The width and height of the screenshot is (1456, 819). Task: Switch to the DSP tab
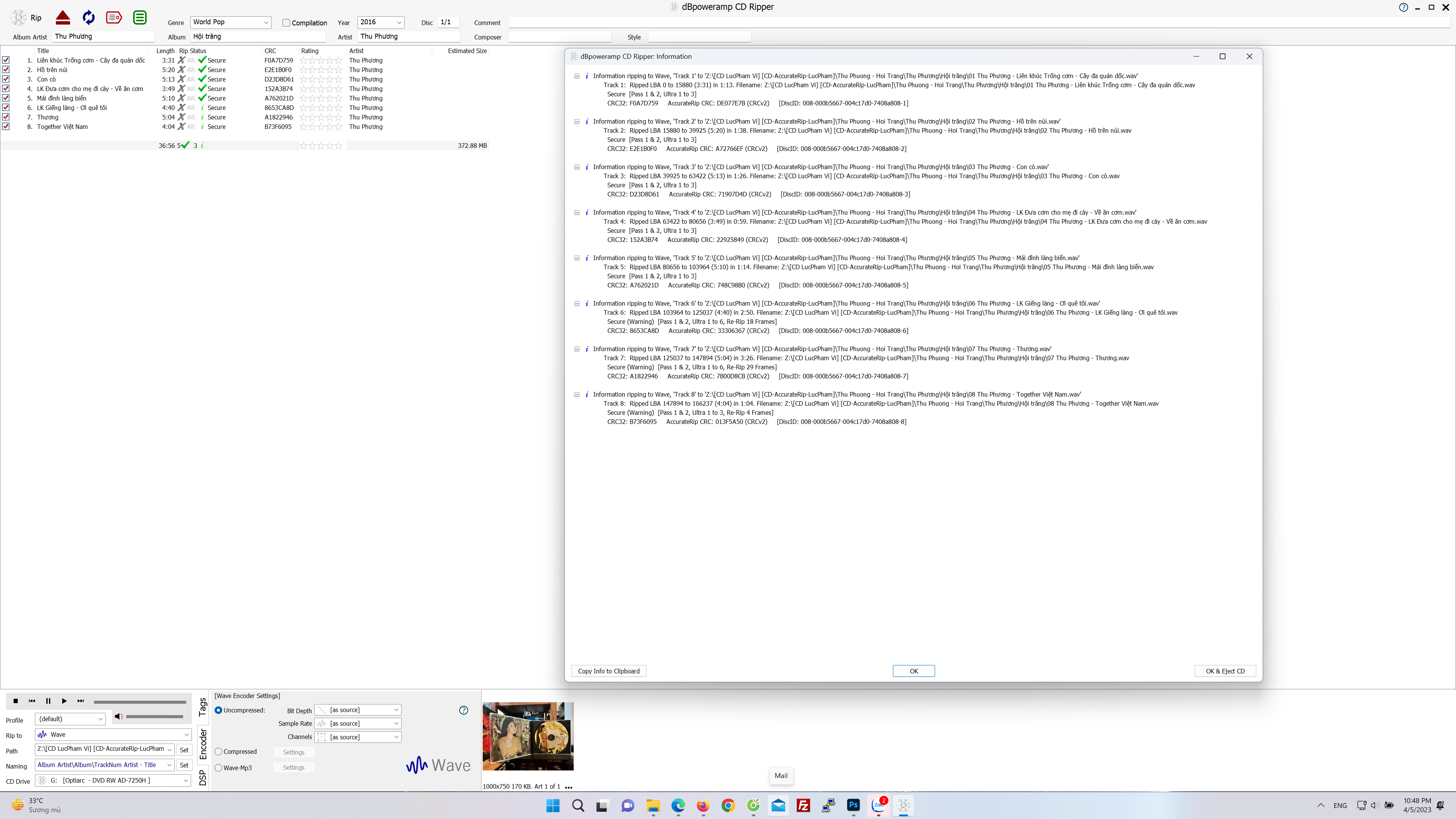coord(203,778)
